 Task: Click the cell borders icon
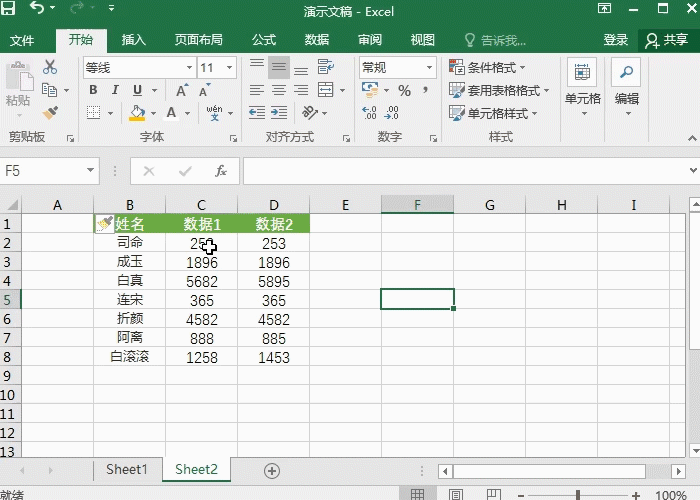(x=93, y=112)
